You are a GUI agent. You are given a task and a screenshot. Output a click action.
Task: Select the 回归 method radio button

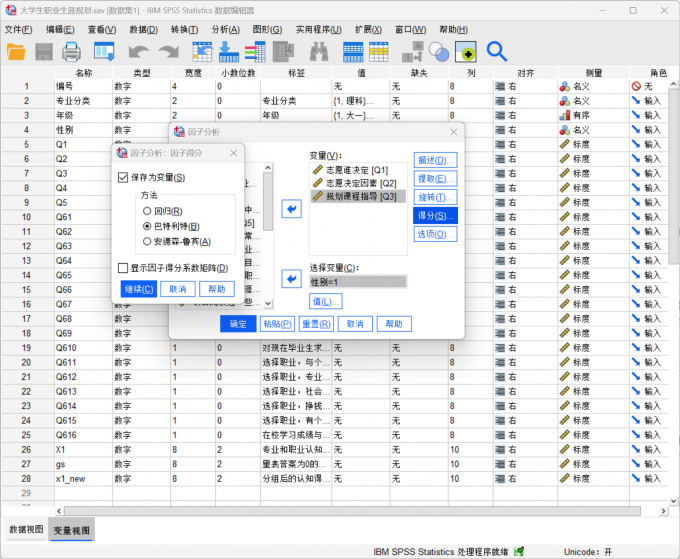pyautogui.click(x=147, y=211)
